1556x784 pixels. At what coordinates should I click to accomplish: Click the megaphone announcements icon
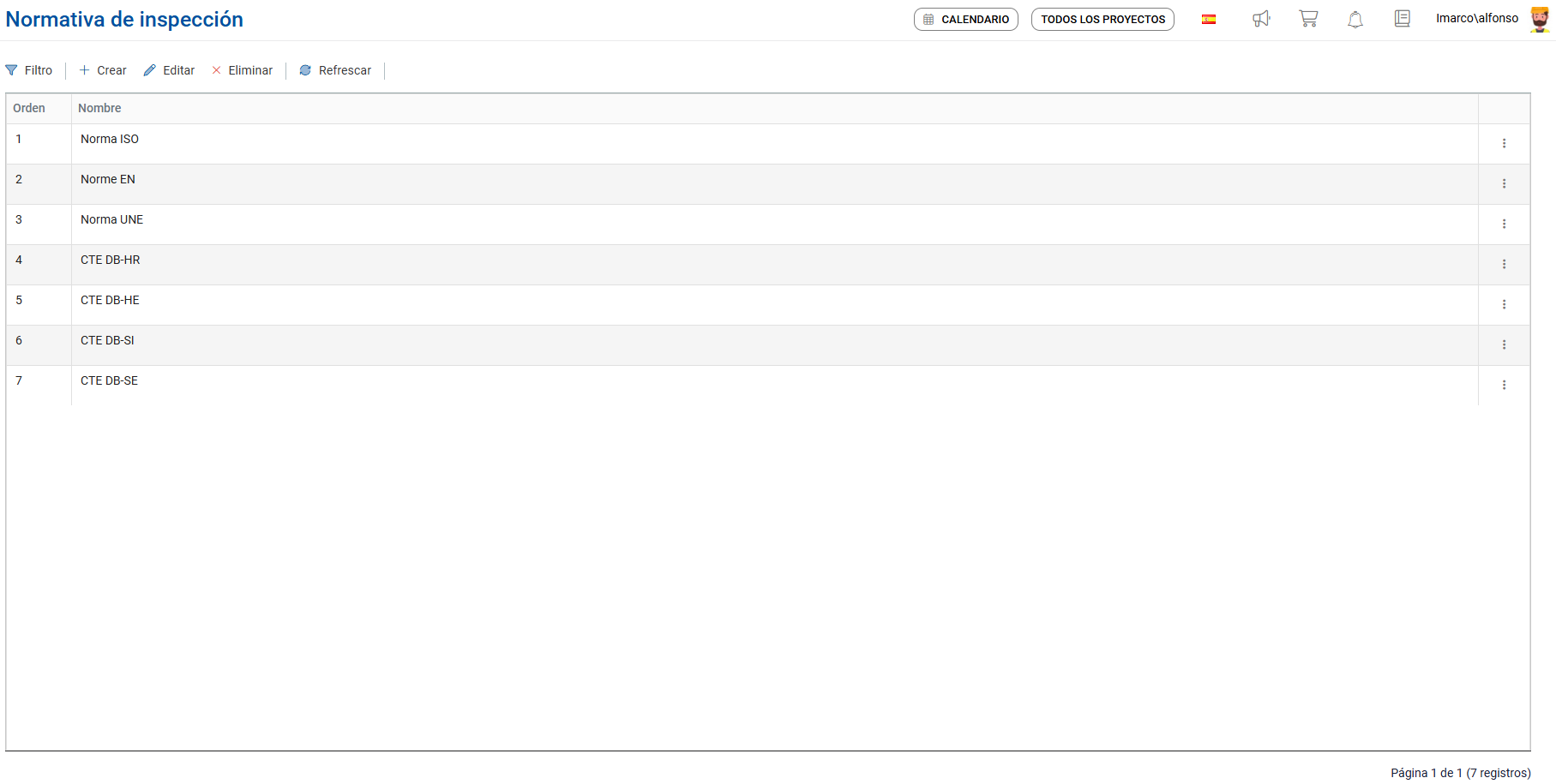(x=1261, y=19)
